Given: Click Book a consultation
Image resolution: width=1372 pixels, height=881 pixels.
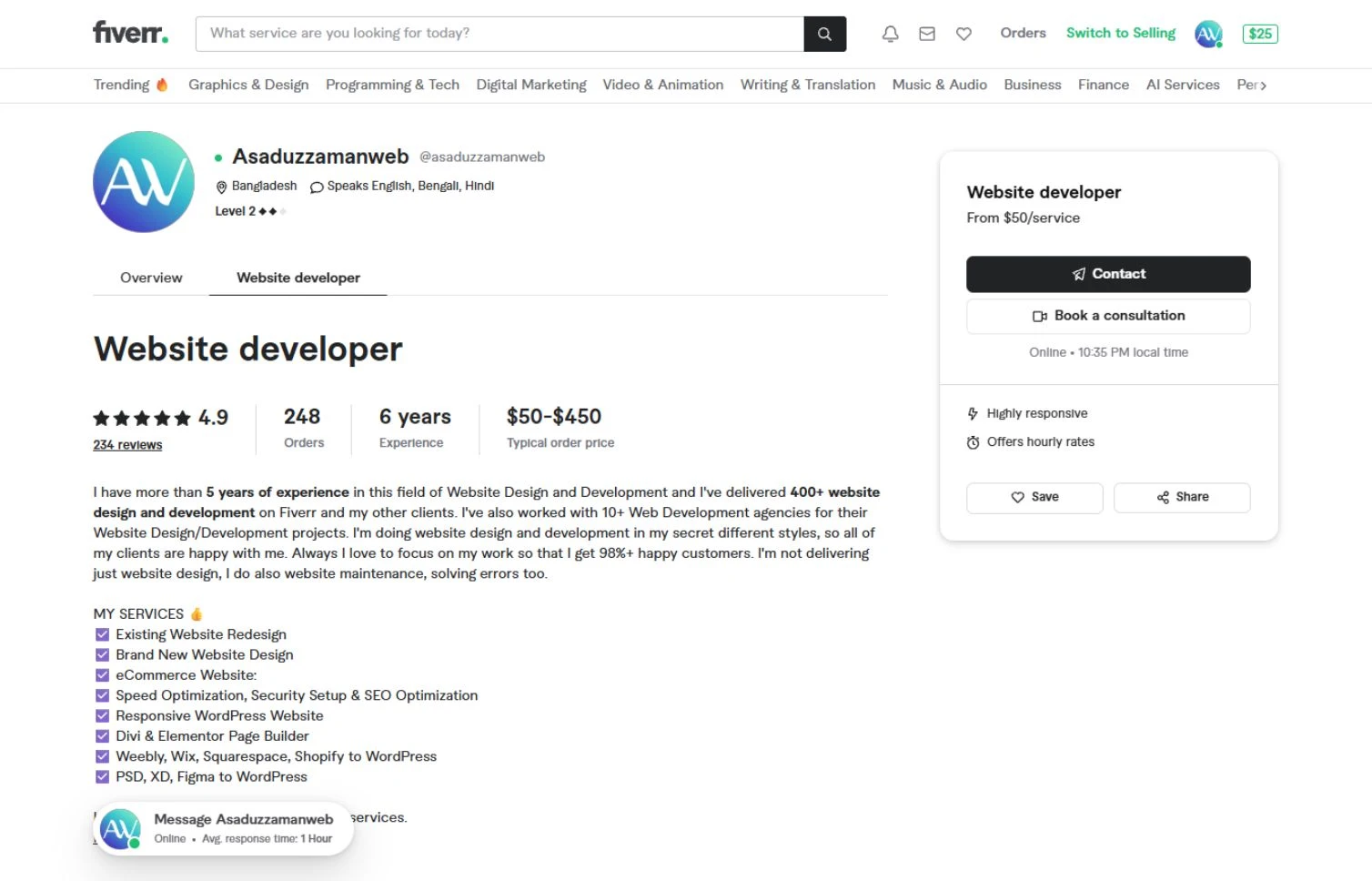Looking at the screenshot, I should (x=1108, y=316).
